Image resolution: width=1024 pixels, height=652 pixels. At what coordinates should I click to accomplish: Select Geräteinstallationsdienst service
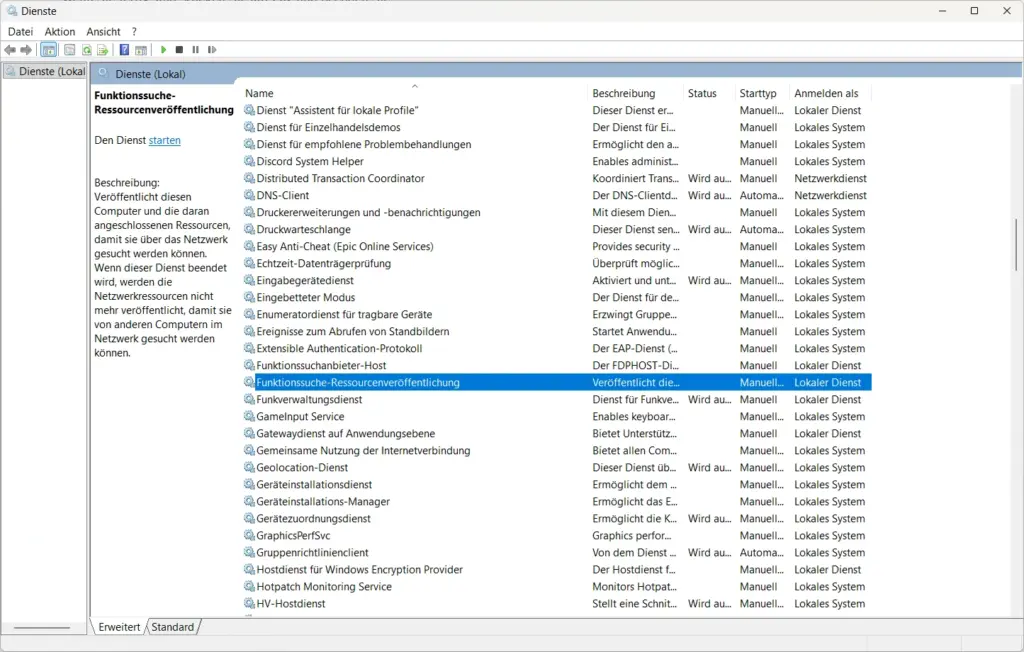[x=557, y=483]
